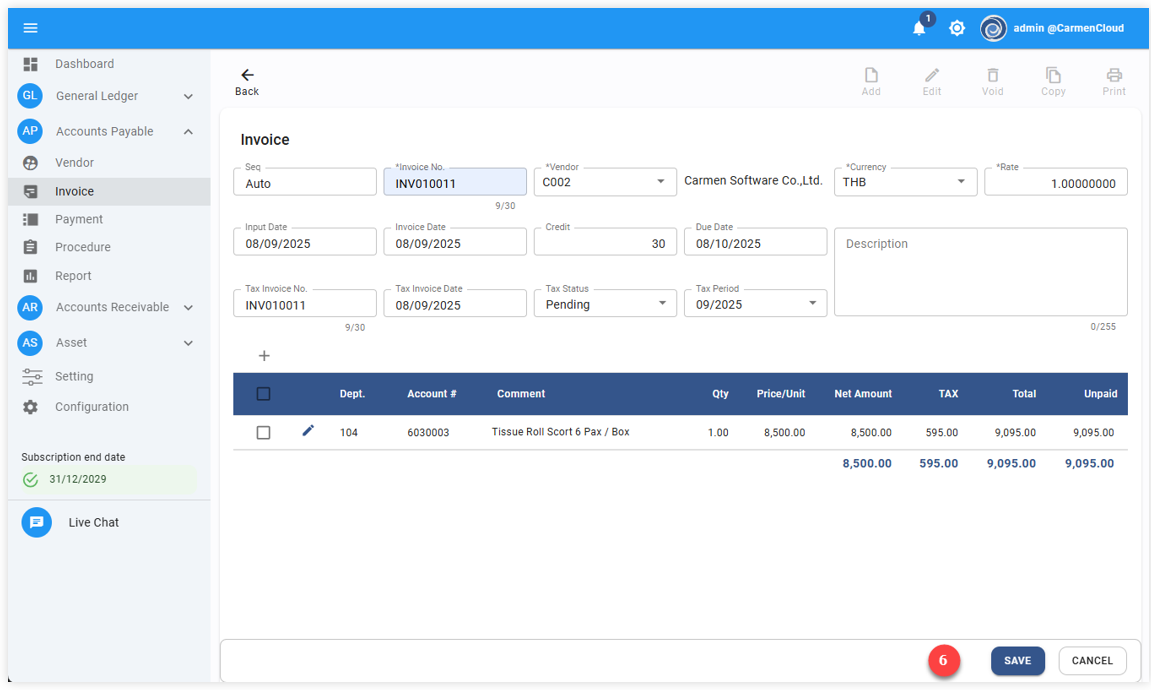Click into the Description text field
The image size is (1151, 690).
pyautogui.click(x=980, y=272)
